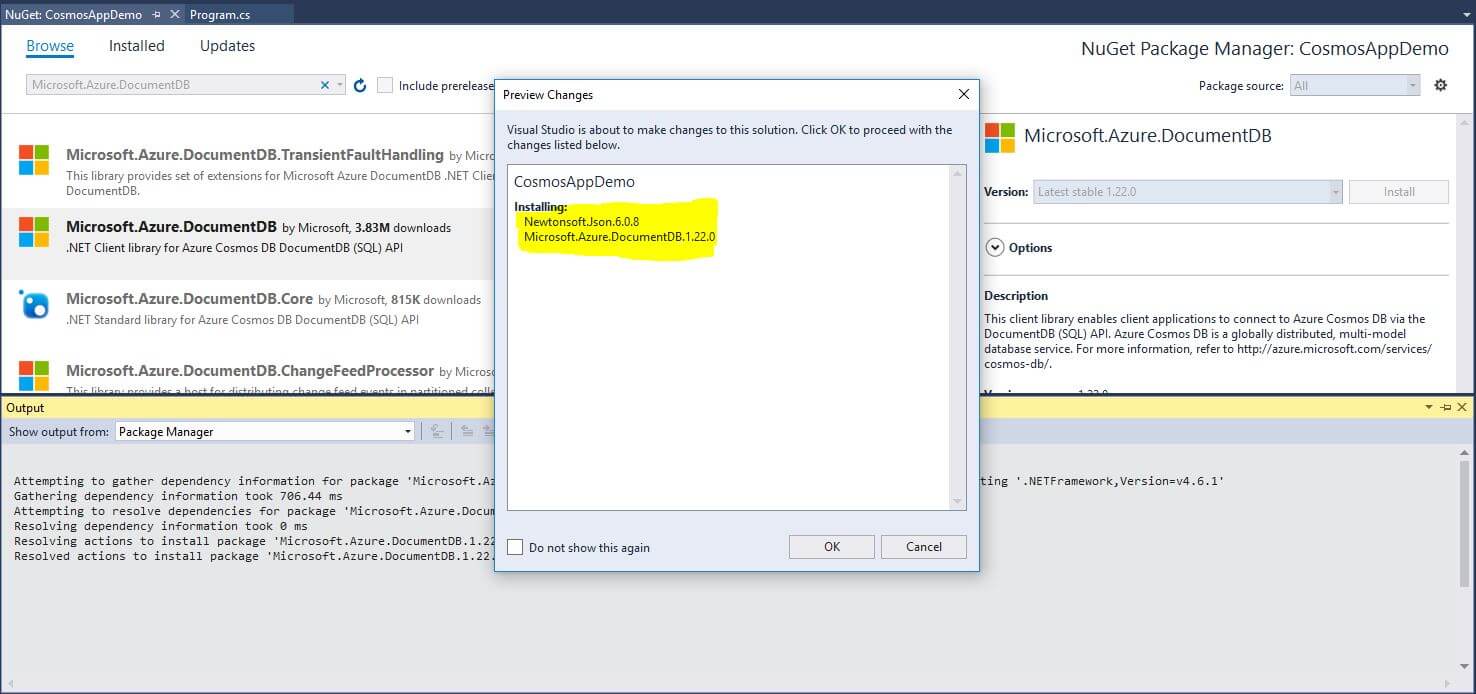Click the "Gathering dependency information took 706.44 ms" line
Image resolution: width=1476 pixels, height=694 pixels.
178,496
